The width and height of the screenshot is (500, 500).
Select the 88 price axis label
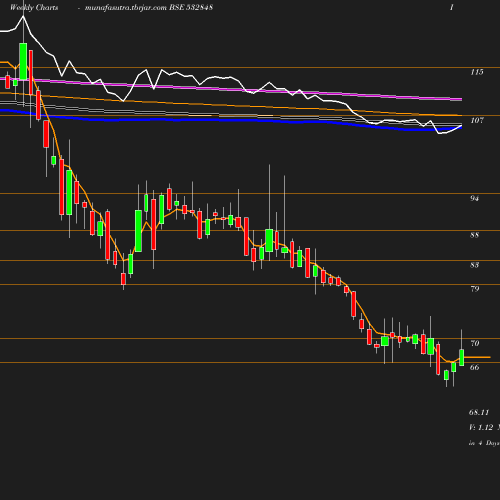pyautogui.click(x=475, y=235)
